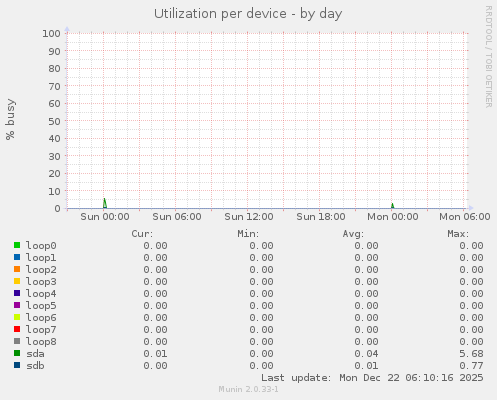Click the 'Mon 06:00' time axis label
Screen dimensions: 497x400
(465, 217)
